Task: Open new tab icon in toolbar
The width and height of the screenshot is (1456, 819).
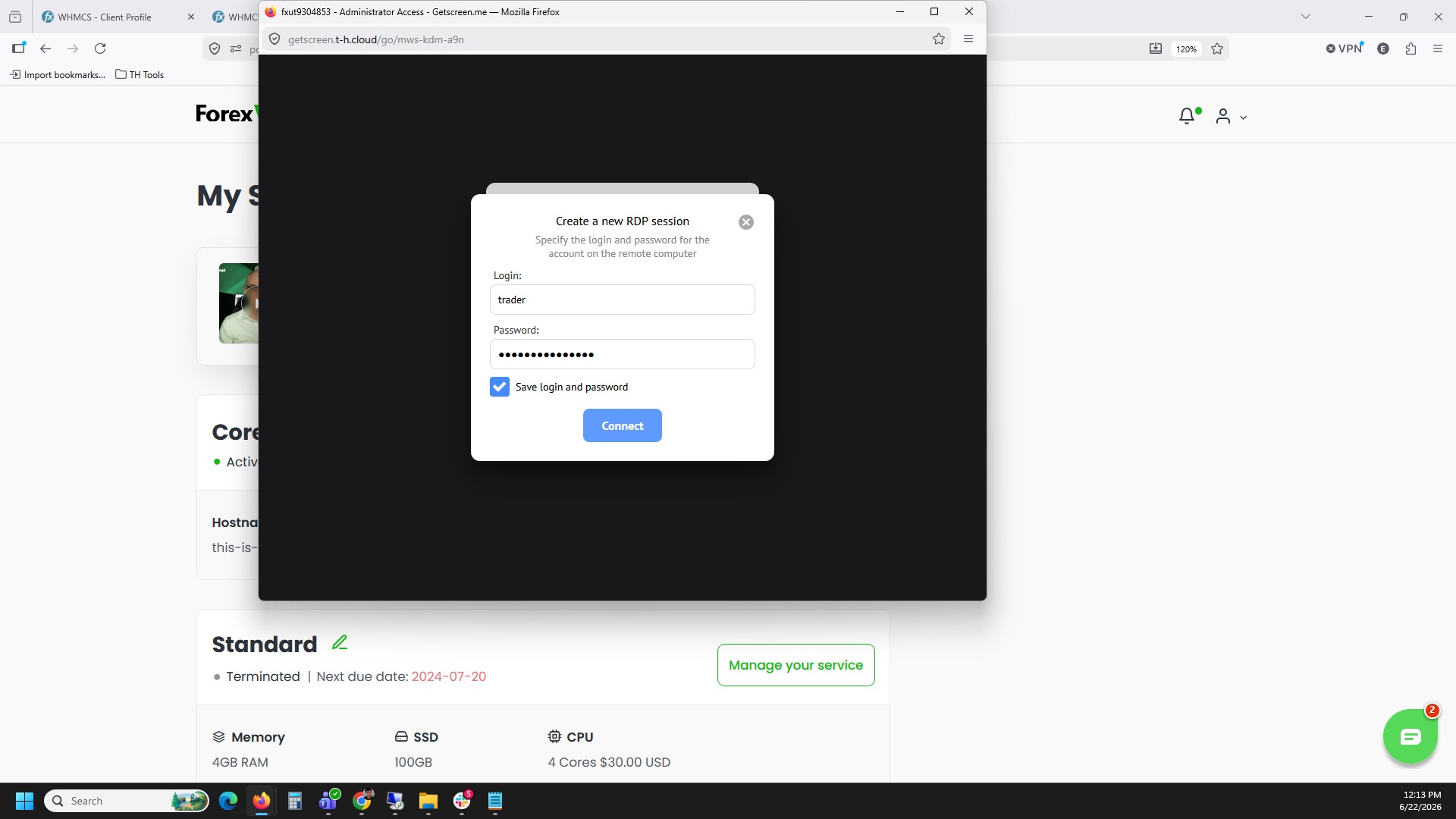Action: [18, 49]
